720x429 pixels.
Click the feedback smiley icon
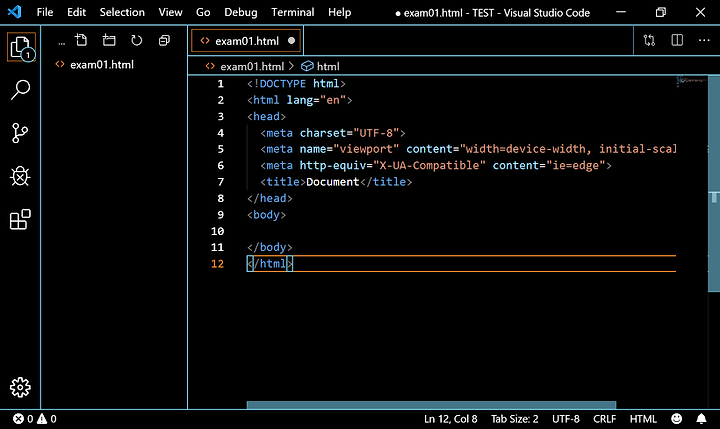(x=676, y=418)
